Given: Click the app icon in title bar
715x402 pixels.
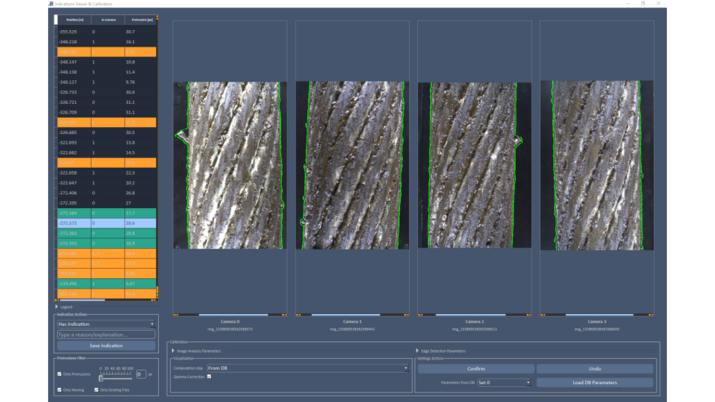Looking at the screenshot, I should 52,4.
